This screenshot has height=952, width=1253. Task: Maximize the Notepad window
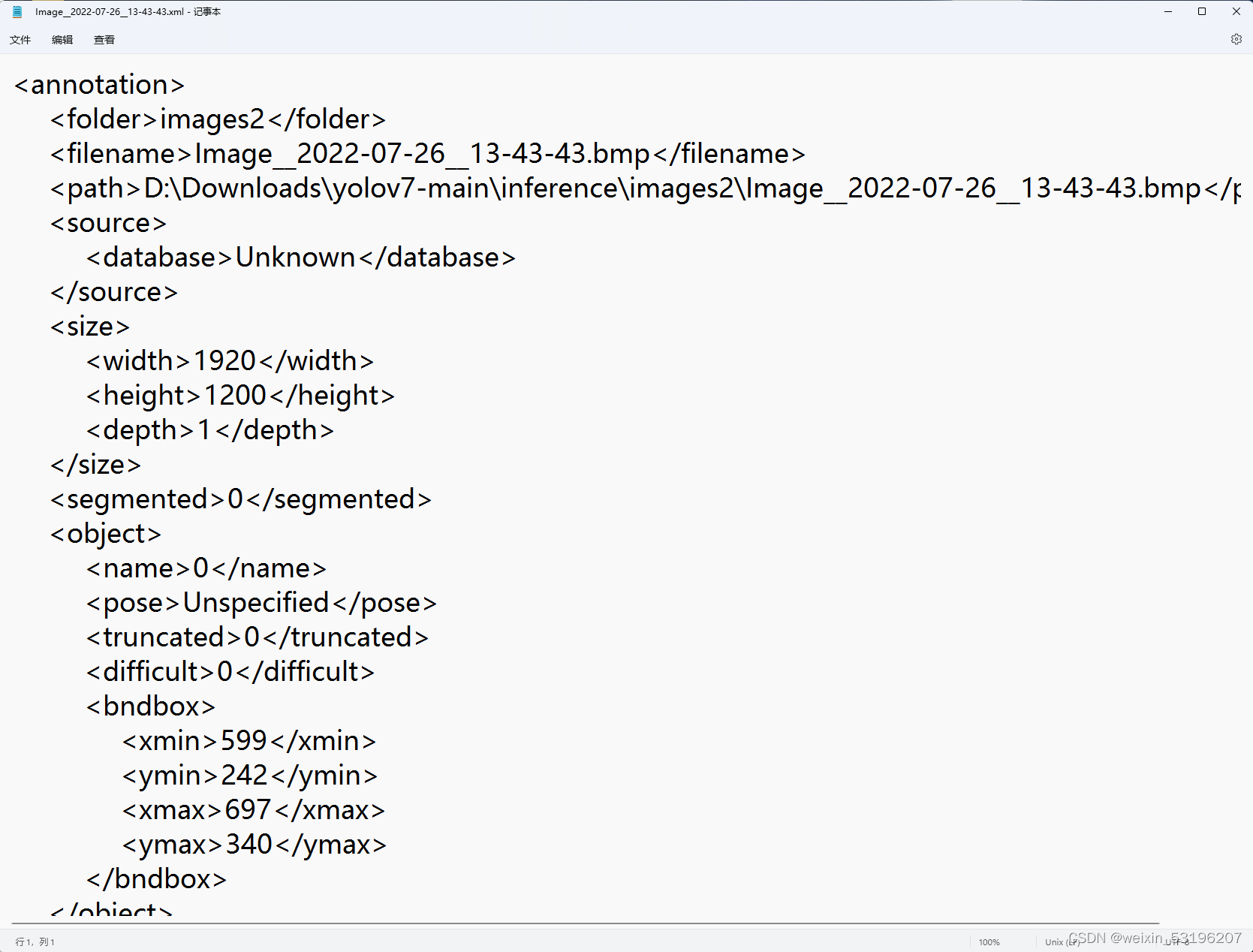coord(1202,11)
